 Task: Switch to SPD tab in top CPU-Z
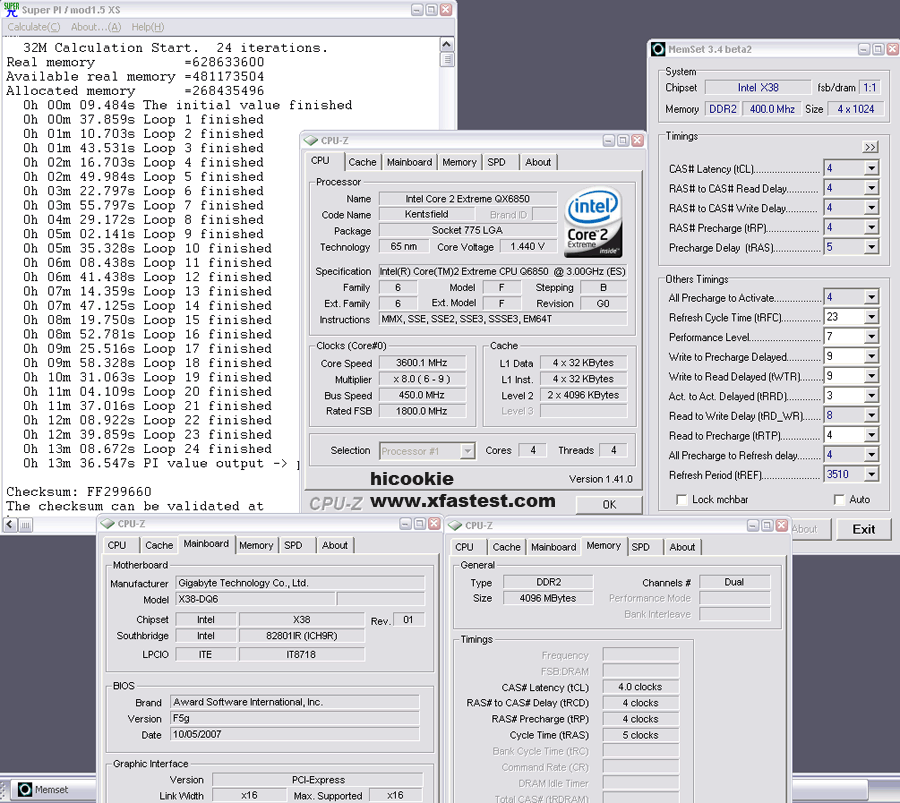tap(496, 162)
